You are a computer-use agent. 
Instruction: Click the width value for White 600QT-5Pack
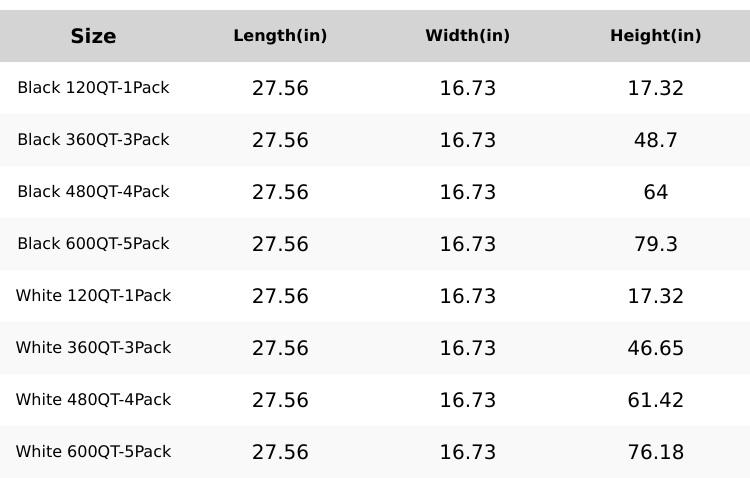pyautogui.click(x=467, y=452)
